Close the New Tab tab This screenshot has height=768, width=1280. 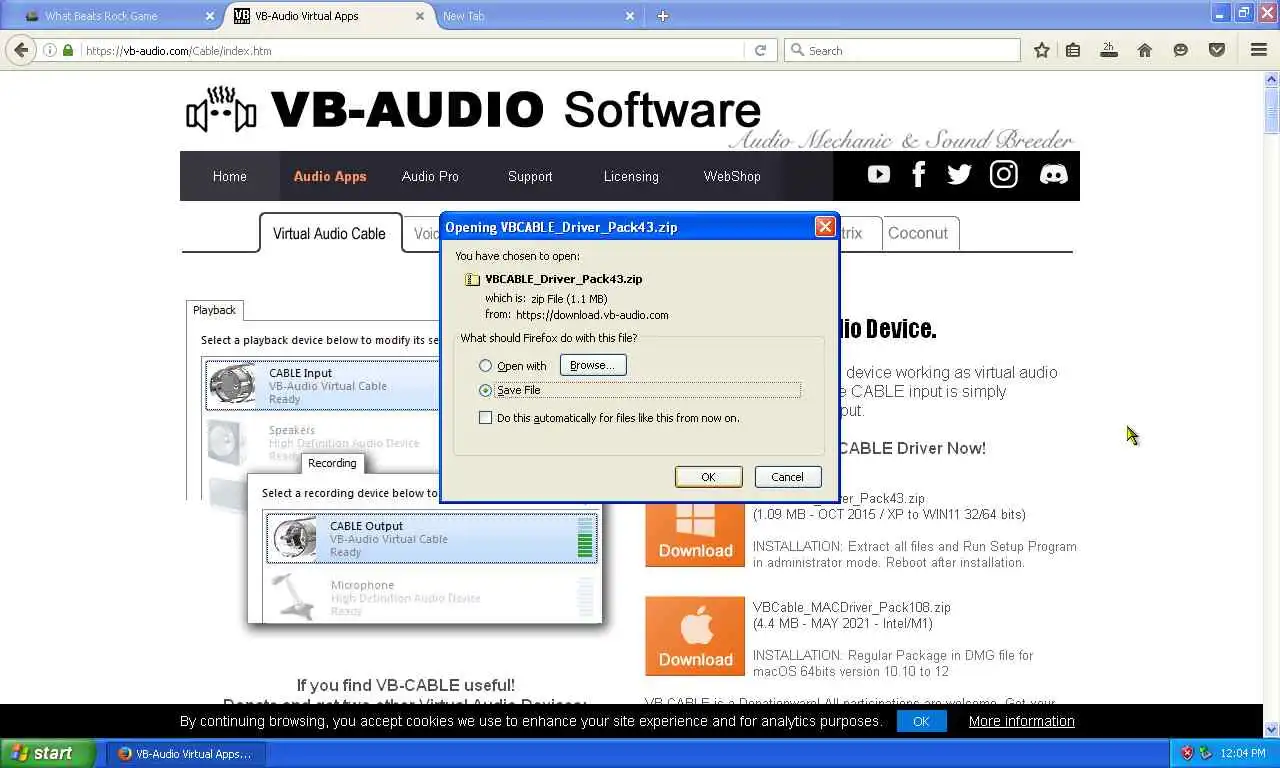pos(630,16)
